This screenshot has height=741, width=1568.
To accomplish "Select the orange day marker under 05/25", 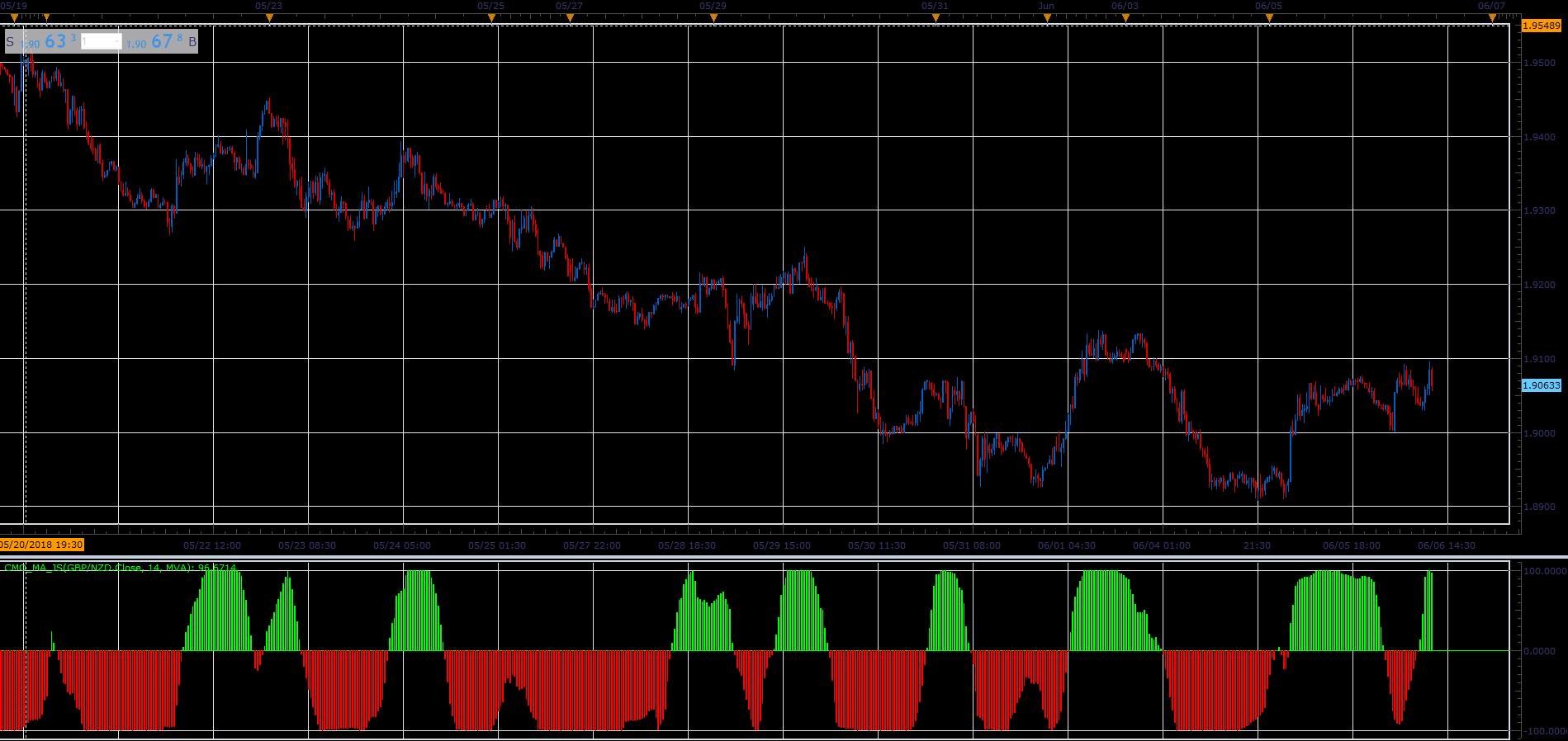I will (x=491, y=17).
